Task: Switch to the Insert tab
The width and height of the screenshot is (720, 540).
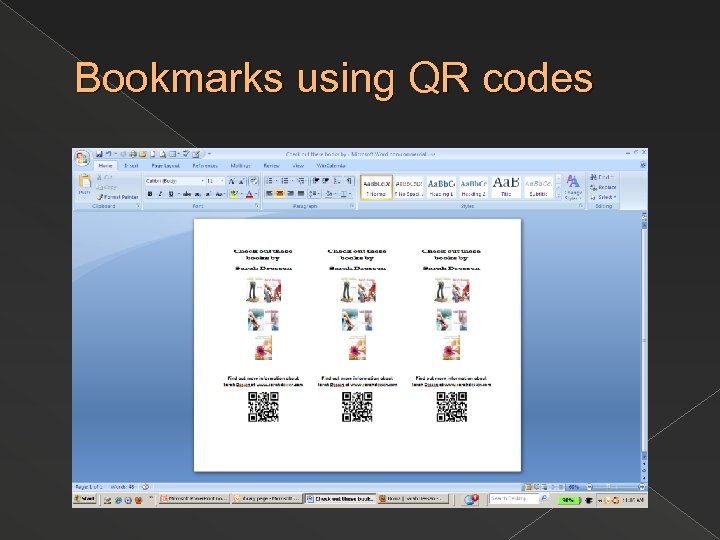Action: tap(131, 166)
